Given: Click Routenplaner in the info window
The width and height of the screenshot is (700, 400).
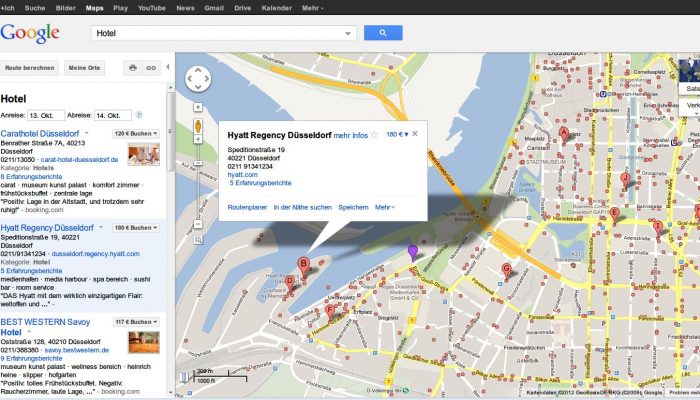Looking at the screenshot, I should coord(247,207).
